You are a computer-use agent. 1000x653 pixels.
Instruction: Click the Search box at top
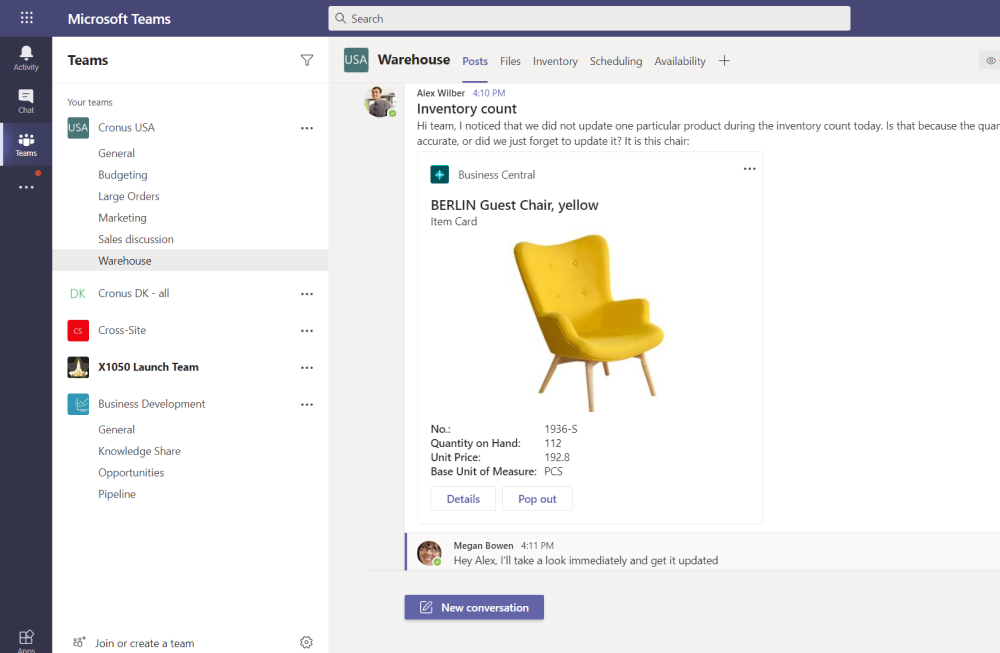pos(589,18)
